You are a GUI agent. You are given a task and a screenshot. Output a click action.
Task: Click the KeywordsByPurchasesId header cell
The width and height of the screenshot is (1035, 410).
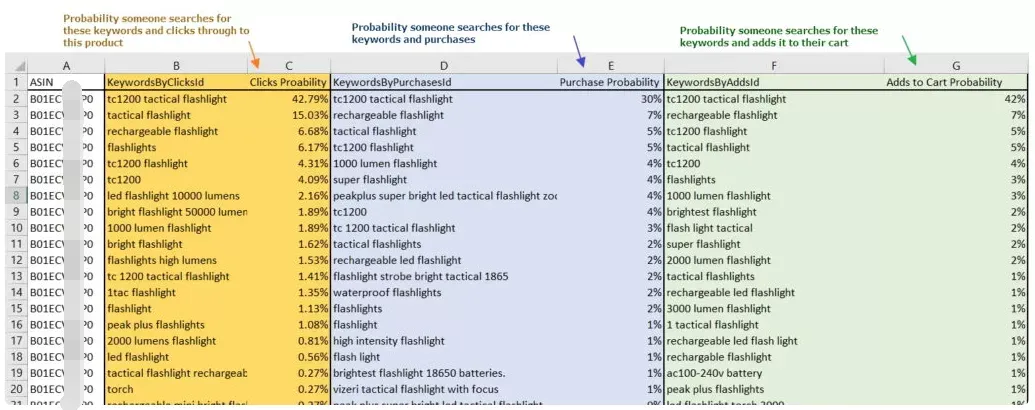coord(444,83)
